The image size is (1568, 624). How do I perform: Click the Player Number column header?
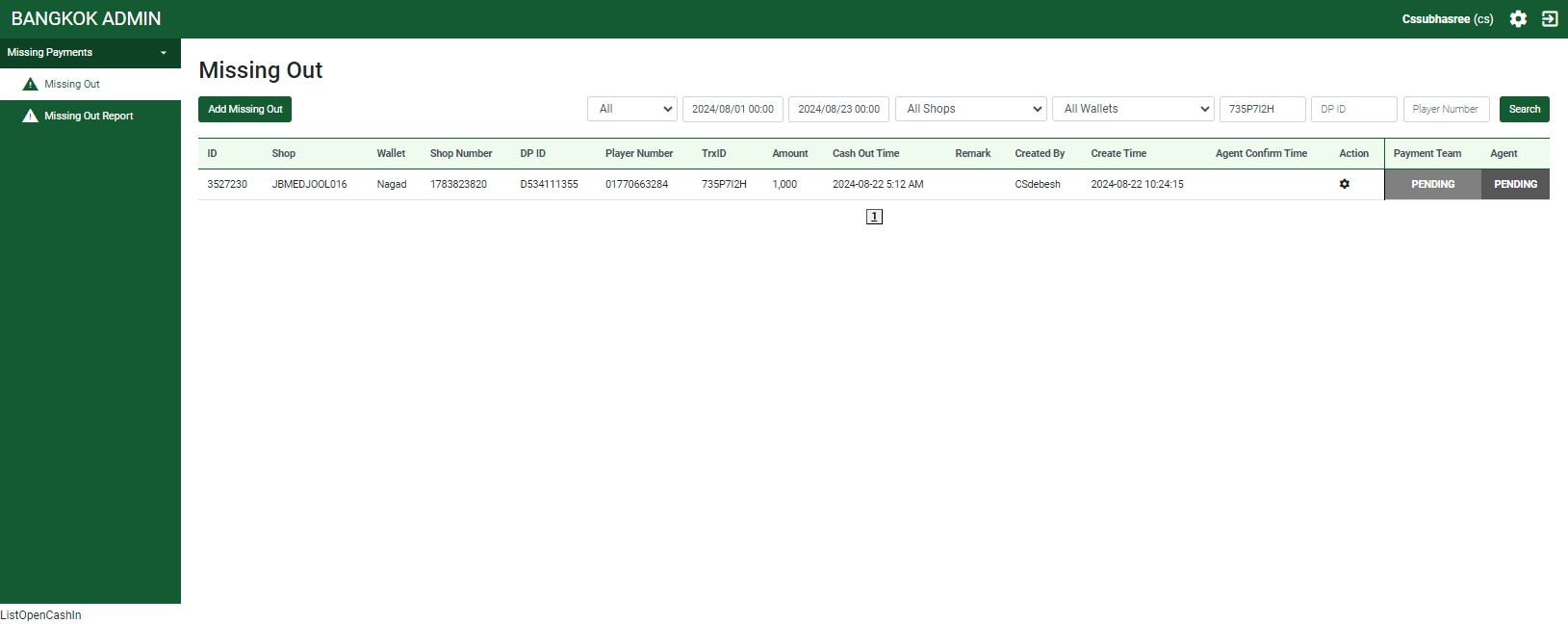(639, 153)
